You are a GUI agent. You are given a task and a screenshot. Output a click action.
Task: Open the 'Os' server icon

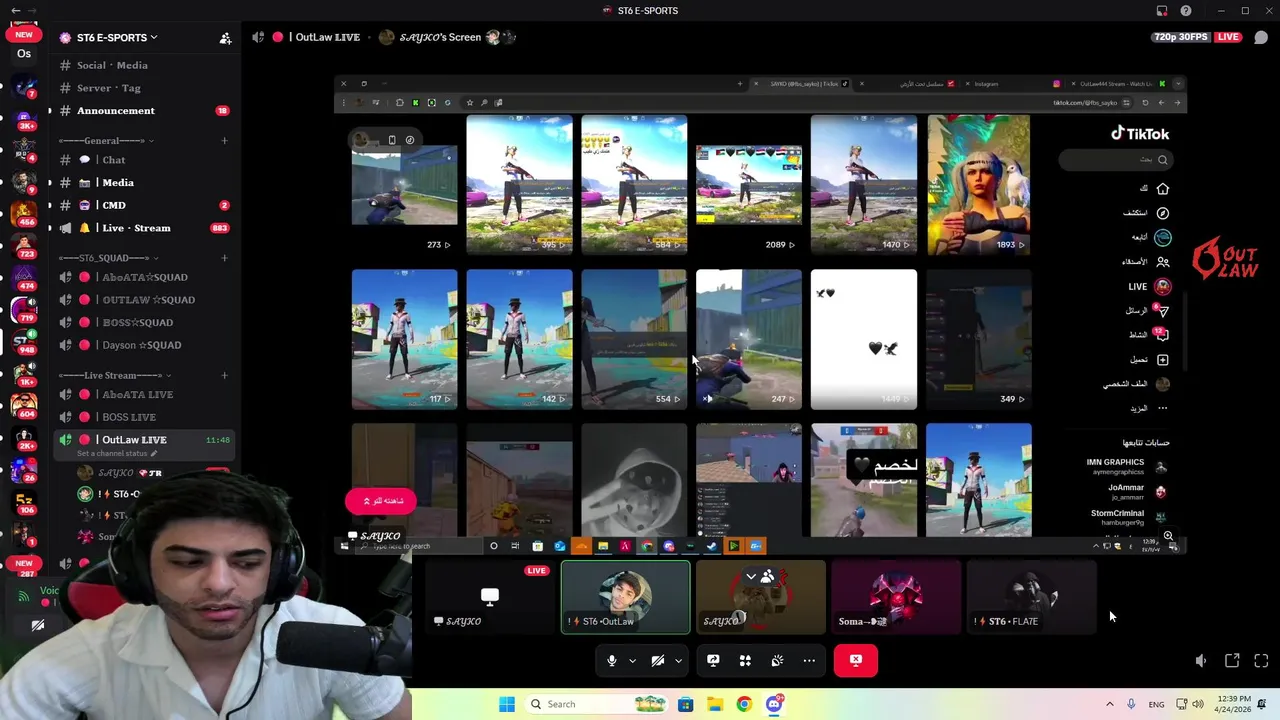tap(24, 54)
